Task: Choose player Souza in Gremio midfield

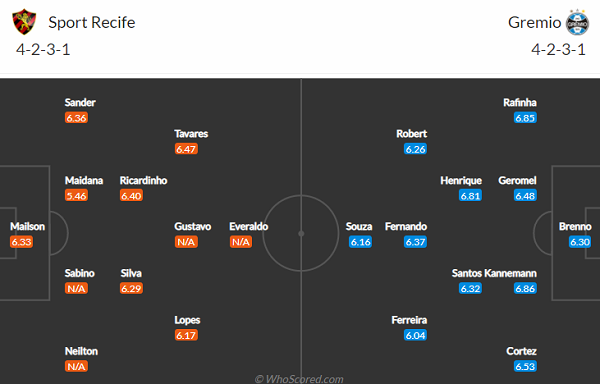Action: (359, 226)
